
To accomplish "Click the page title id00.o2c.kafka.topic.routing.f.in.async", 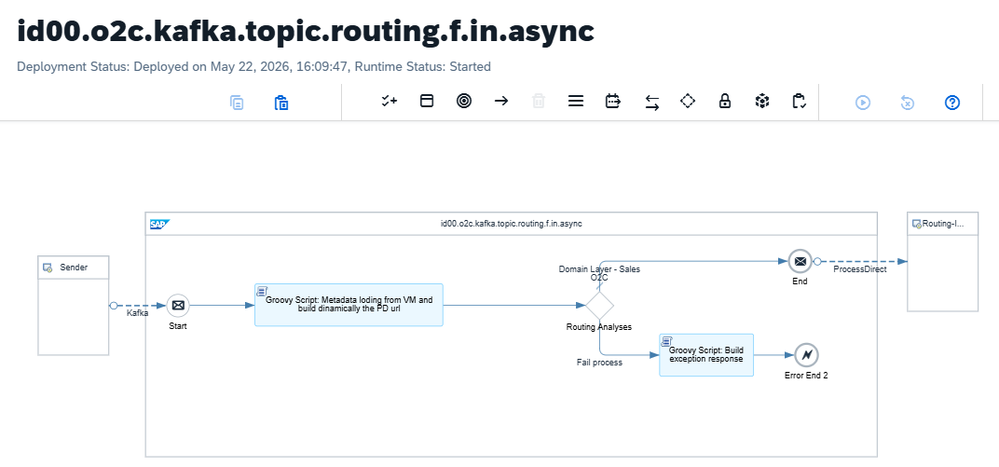I will click(x=306, y=31).
